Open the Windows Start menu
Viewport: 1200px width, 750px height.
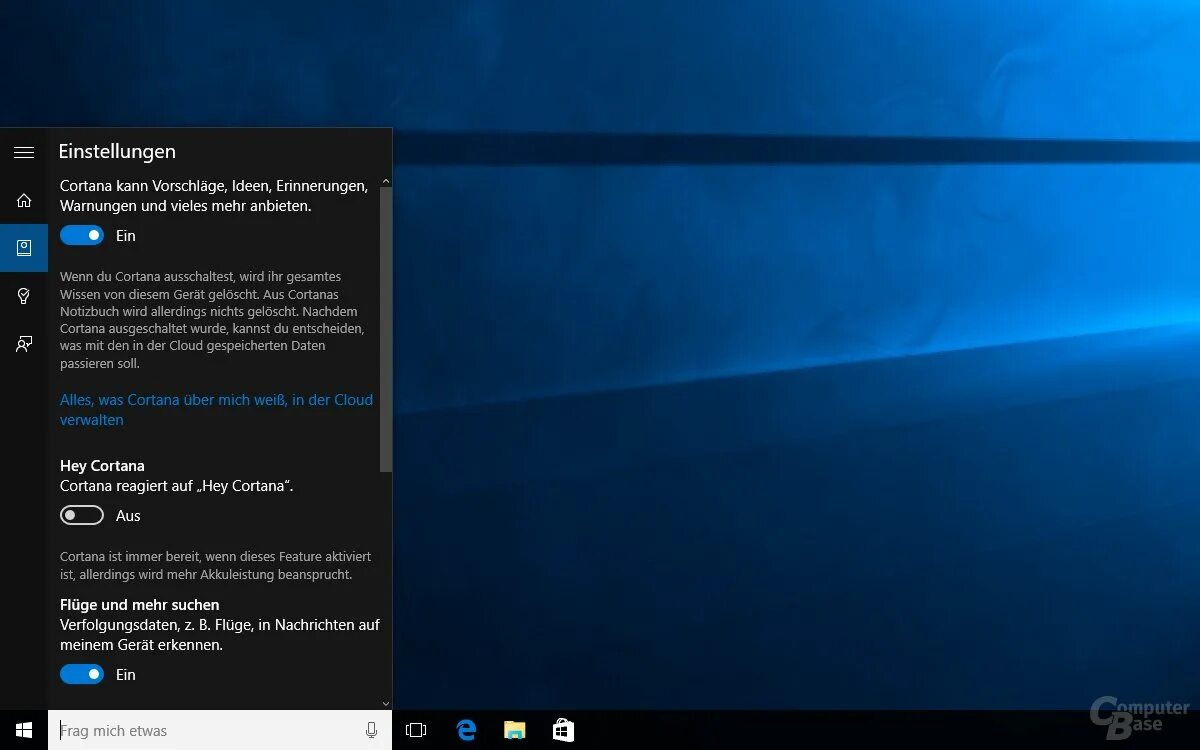coord(24,730)
